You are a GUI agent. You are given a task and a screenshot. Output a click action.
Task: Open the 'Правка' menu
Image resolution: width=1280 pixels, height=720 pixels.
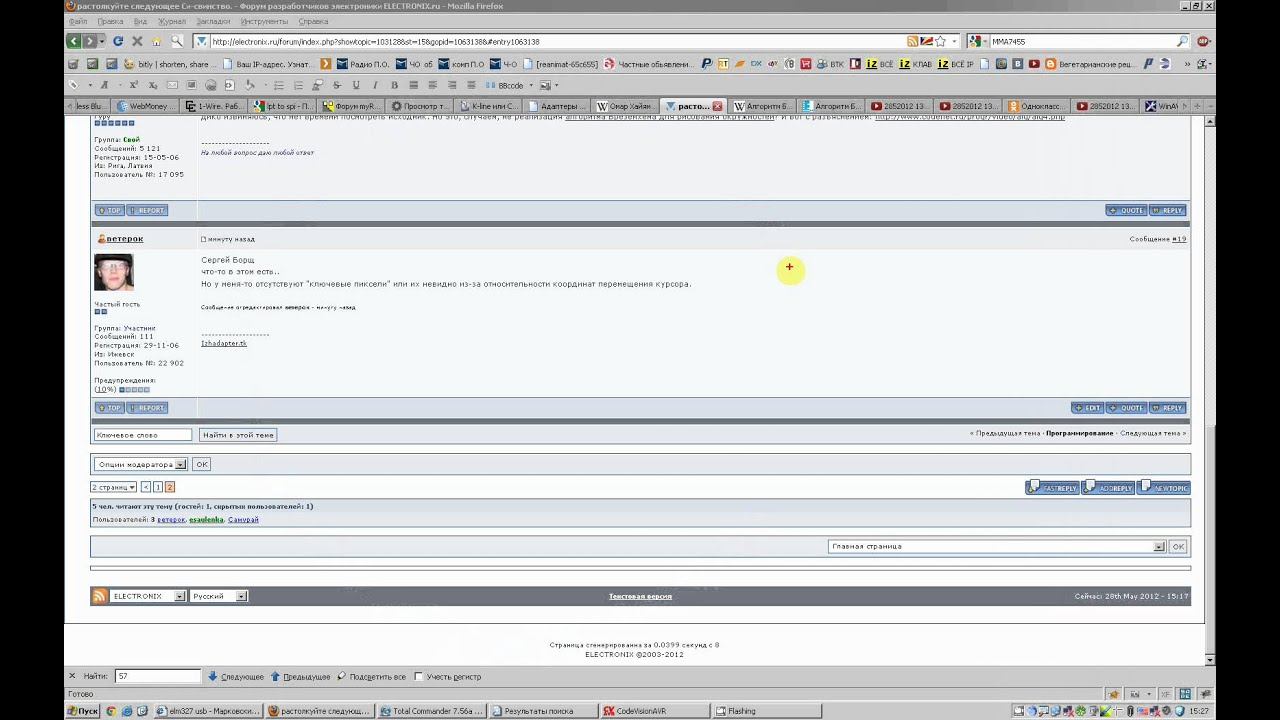[110, 20]
